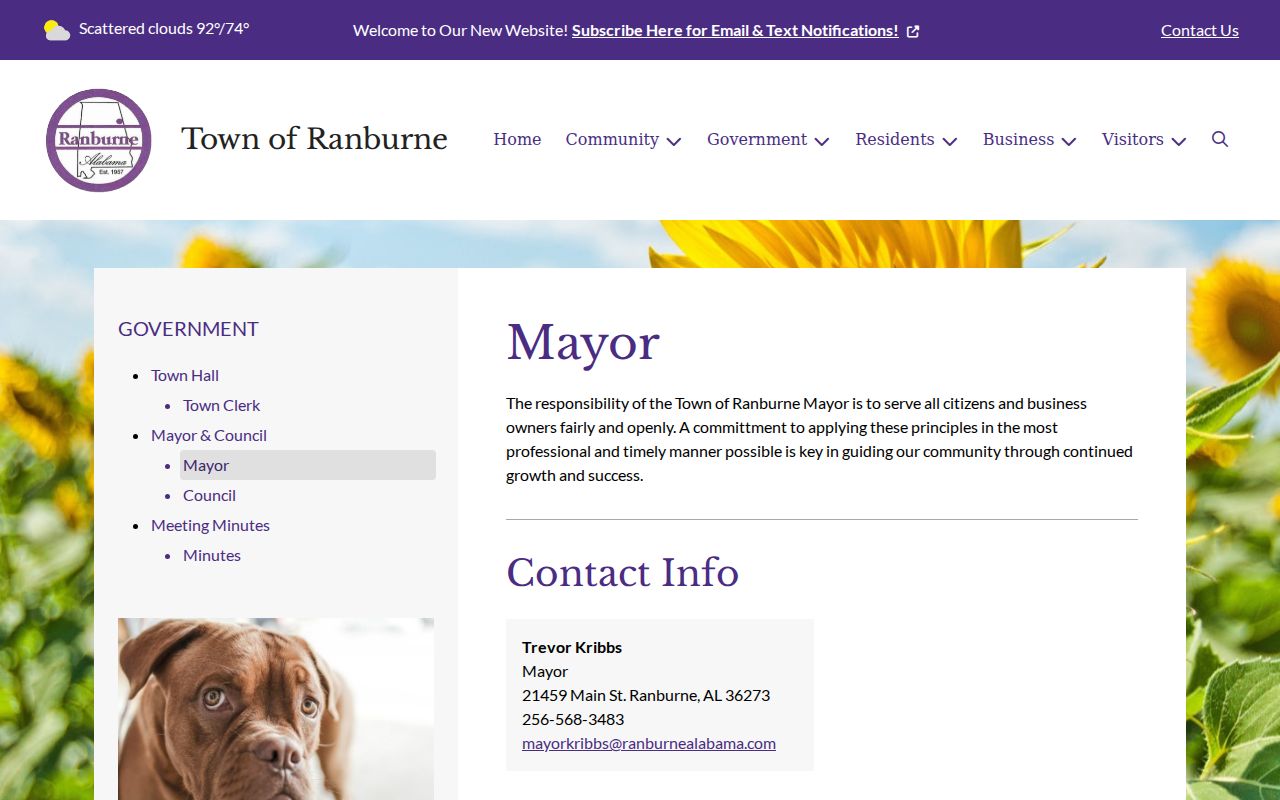Viewport: 1280px width, 800px height.
Task: Click the scattered clouds weather icon
Action: click(x=57, y=30)
